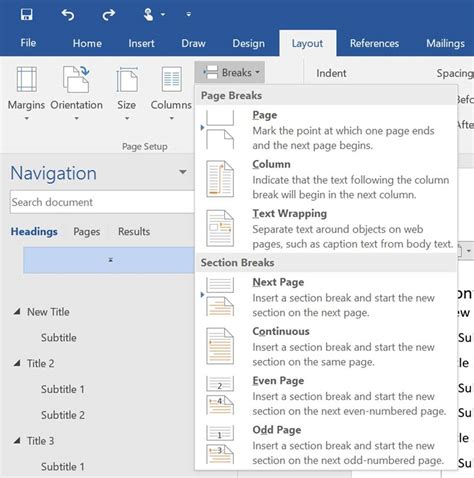
Task: Collapse the Breaks dropdown menu
Action: point(230,72)
